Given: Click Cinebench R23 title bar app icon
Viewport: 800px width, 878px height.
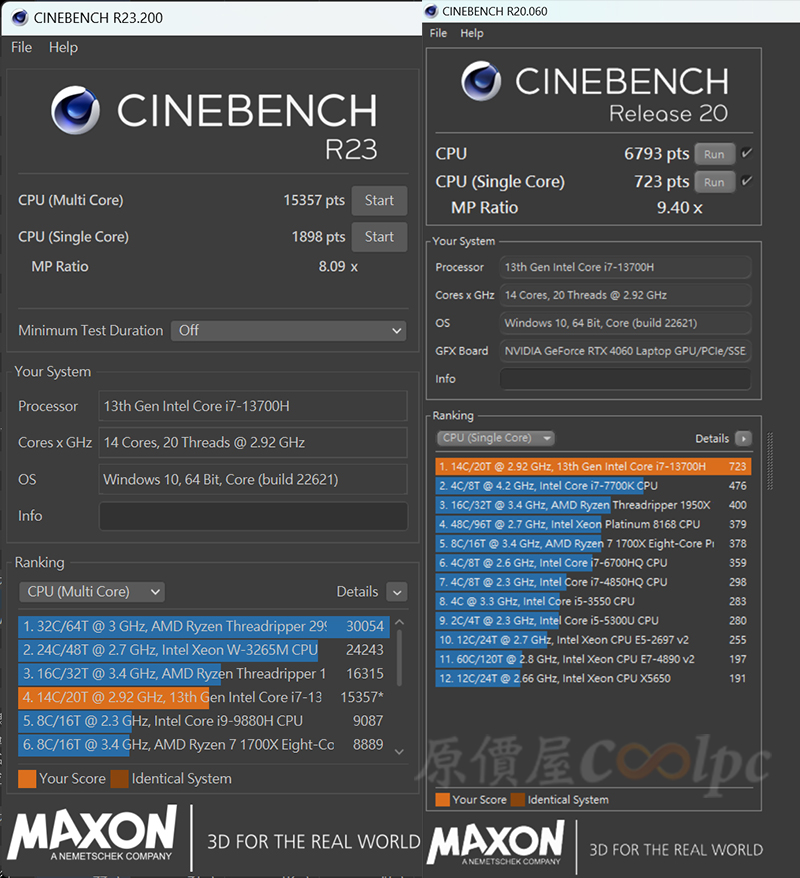Looking at the screenshot, I should tap(20, 18).
